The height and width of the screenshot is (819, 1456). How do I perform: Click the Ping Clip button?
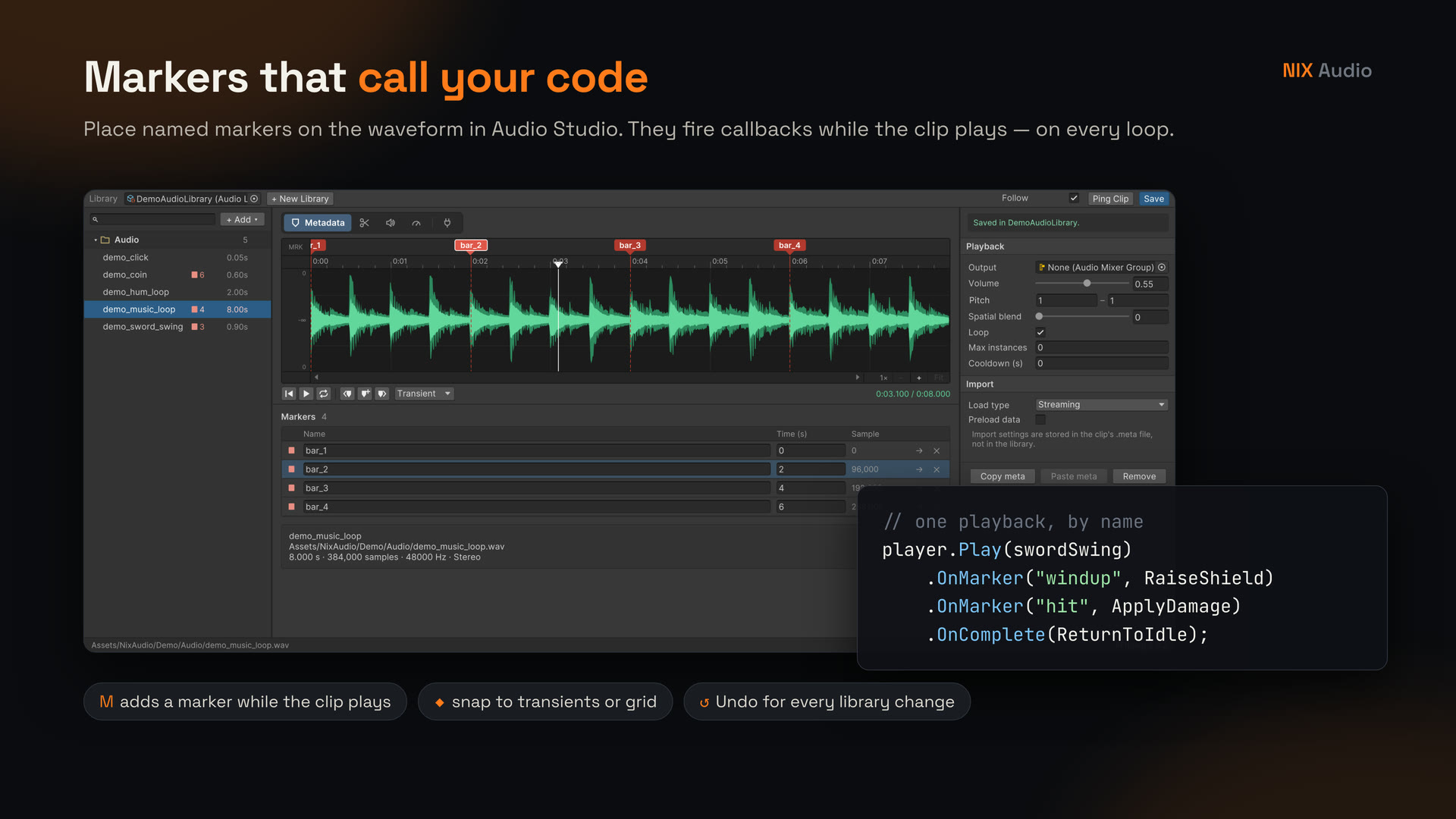[1110, 199]
